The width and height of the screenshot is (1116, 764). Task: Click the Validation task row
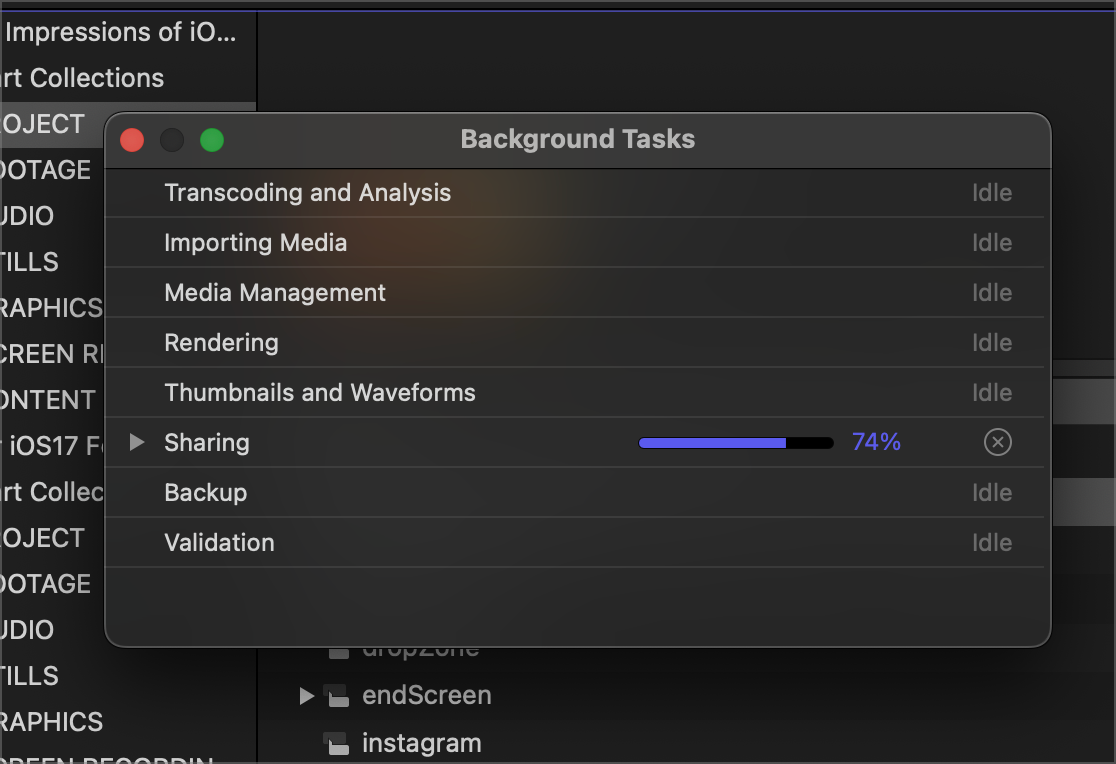[x=574, y=543]
